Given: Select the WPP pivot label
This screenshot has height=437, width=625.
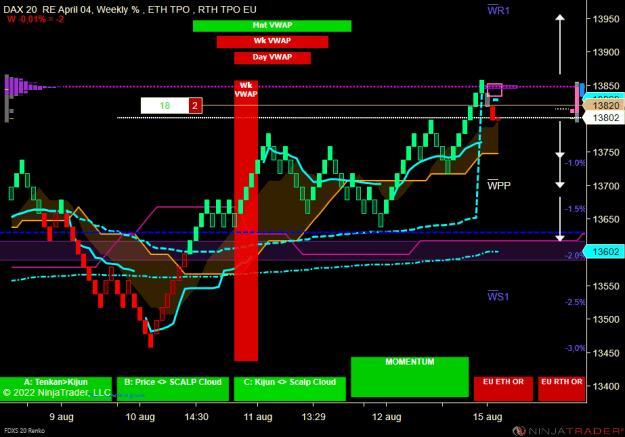Looking at the screenshot, I should tap(499, 185).
